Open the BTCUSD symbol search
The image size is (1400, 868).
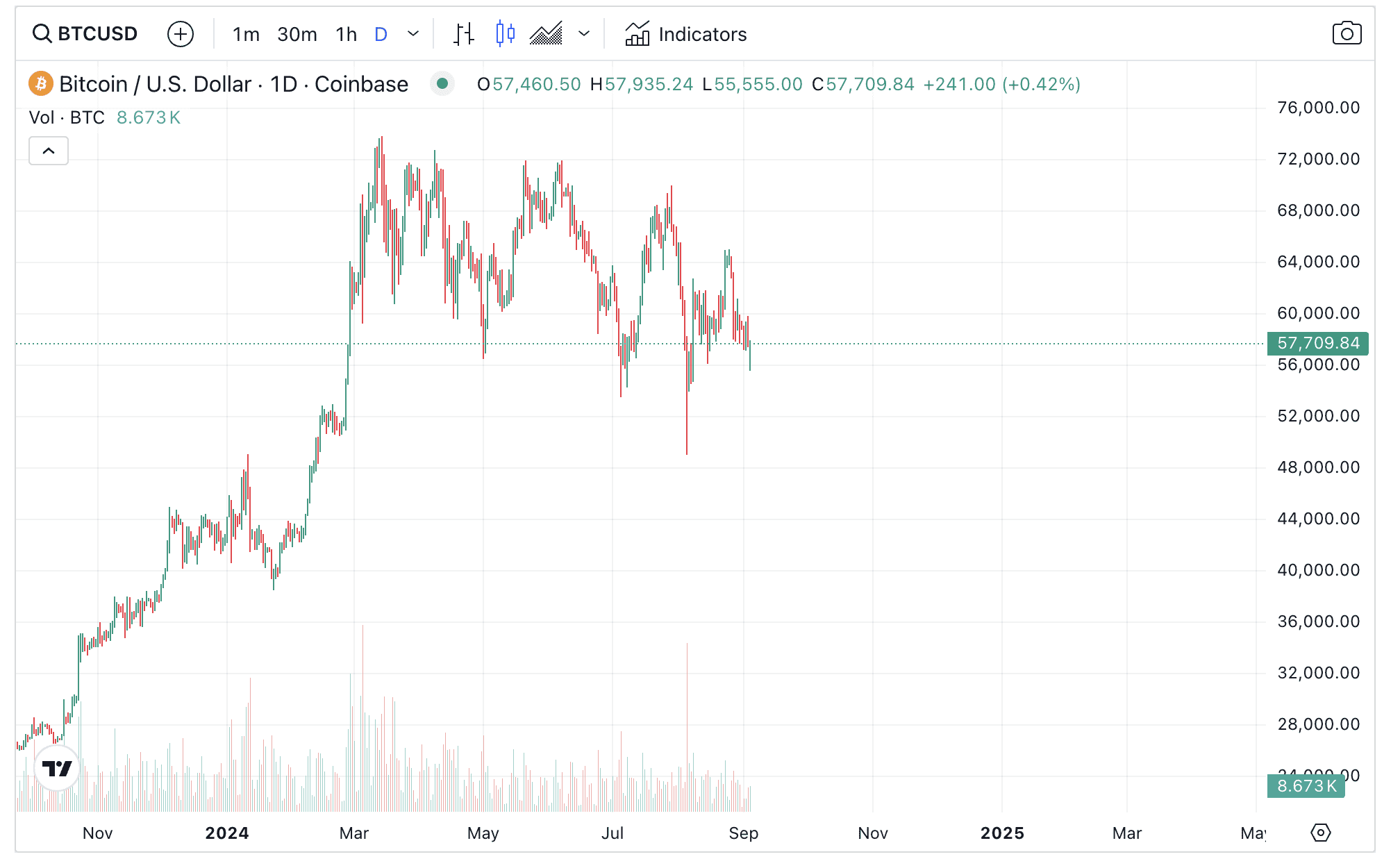(85, 33)
